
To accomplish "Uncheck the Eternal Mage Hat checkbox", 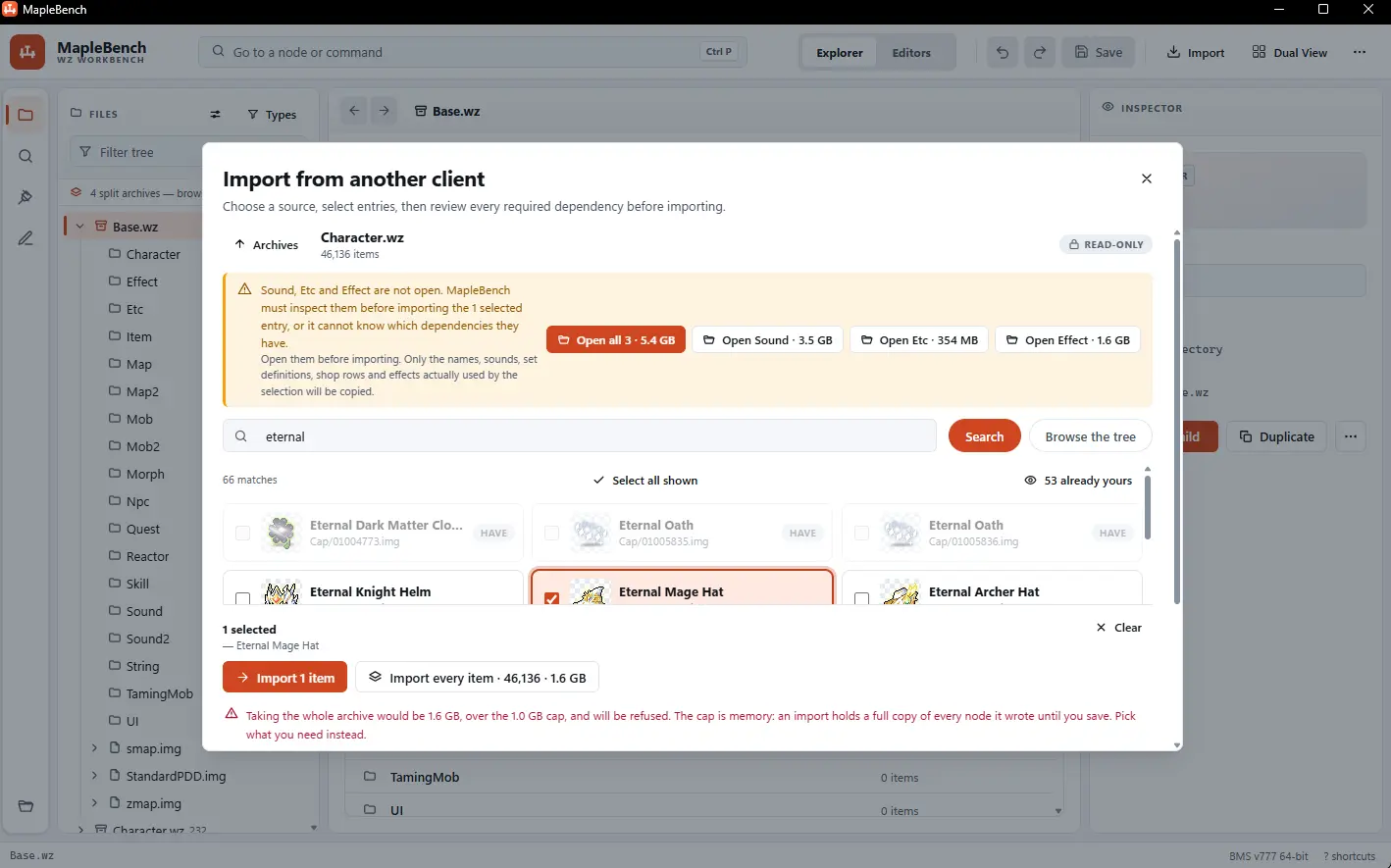I will (x=551, y=597).
